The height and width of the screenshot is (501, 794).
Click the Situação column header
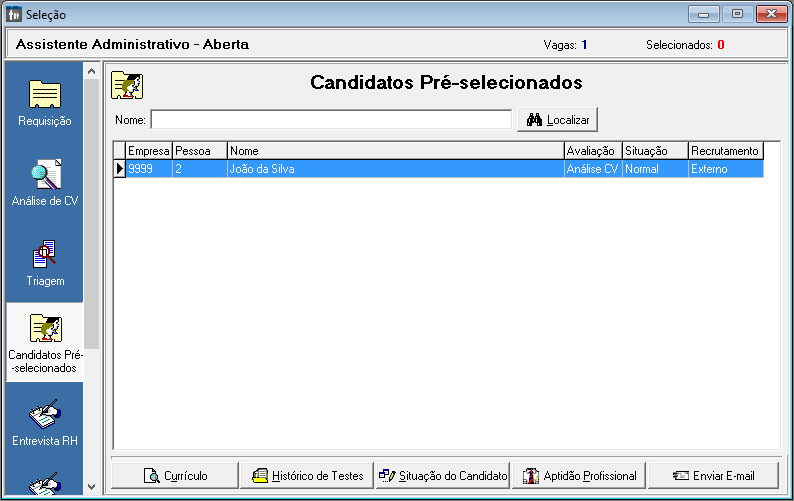coord(654,151)
